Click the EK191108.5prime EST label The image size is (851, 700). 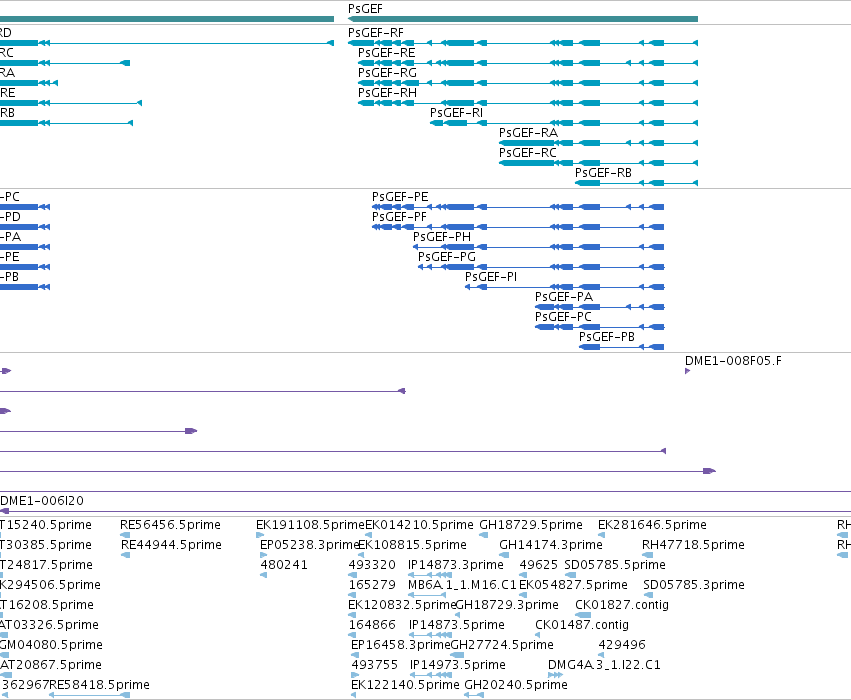[310, 525]
